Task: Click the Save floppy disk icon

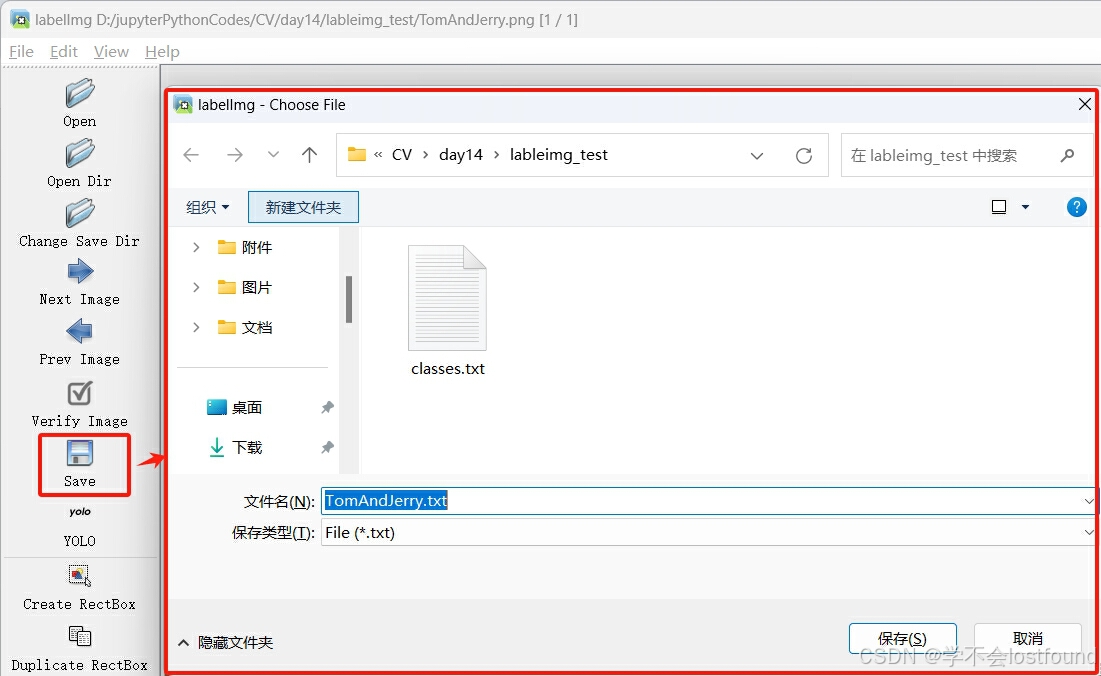Action: 80,453
